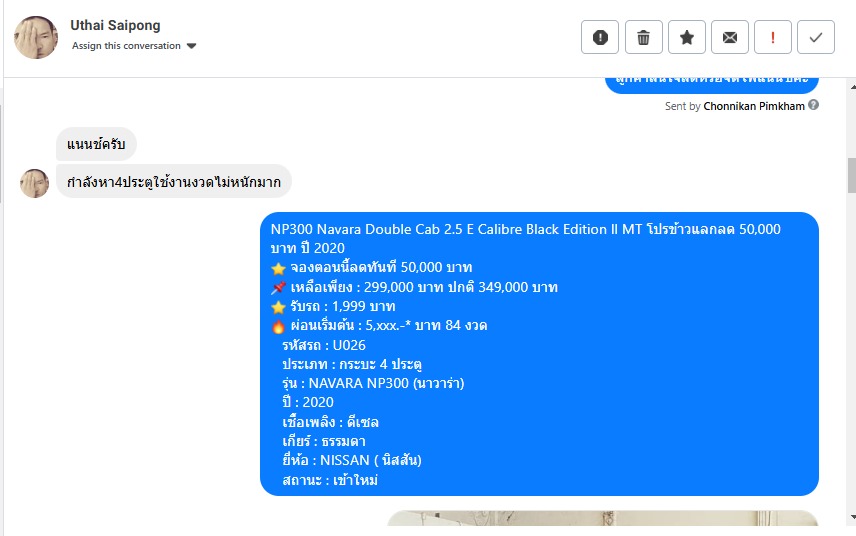This screenshot has height=536, width=856.
Task: Open the partially visible image attachment below
Action: [603, 518]
